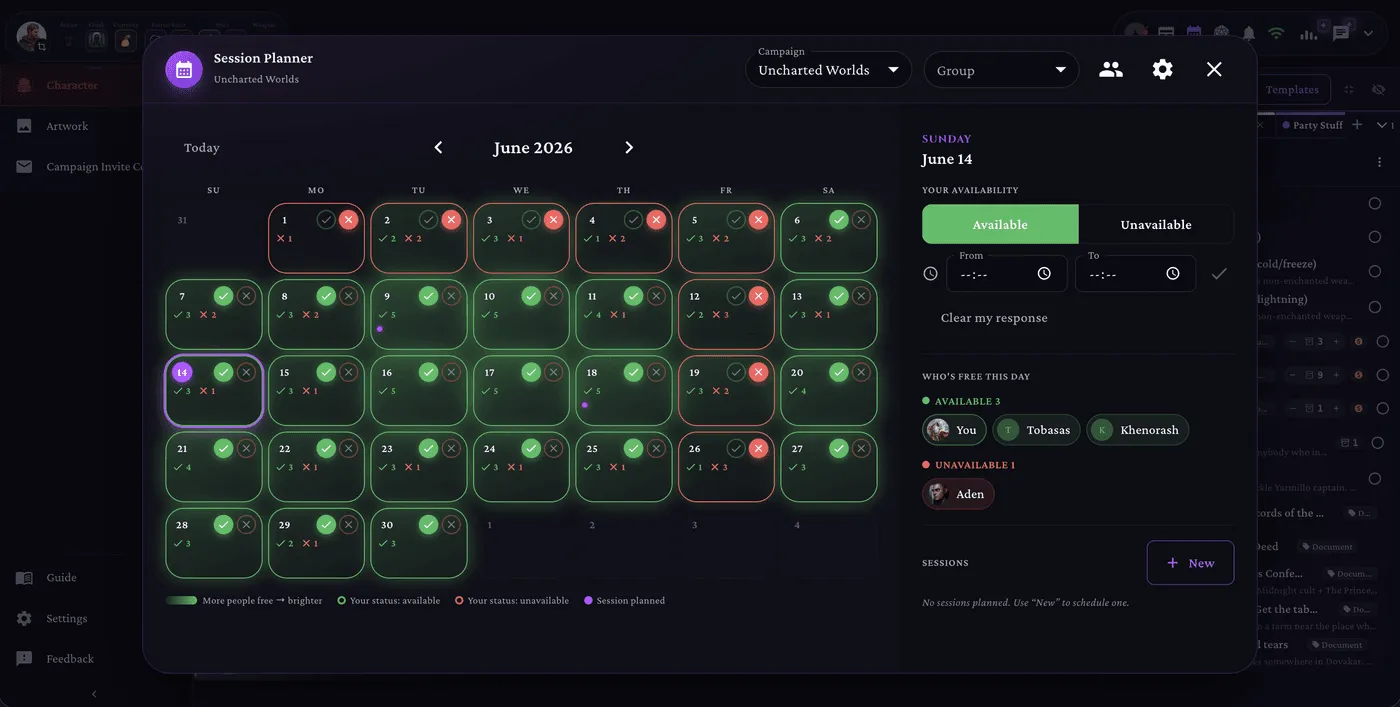1400x707 pixels.
Task: Mark June 12 as available
Action: point(736,296)
